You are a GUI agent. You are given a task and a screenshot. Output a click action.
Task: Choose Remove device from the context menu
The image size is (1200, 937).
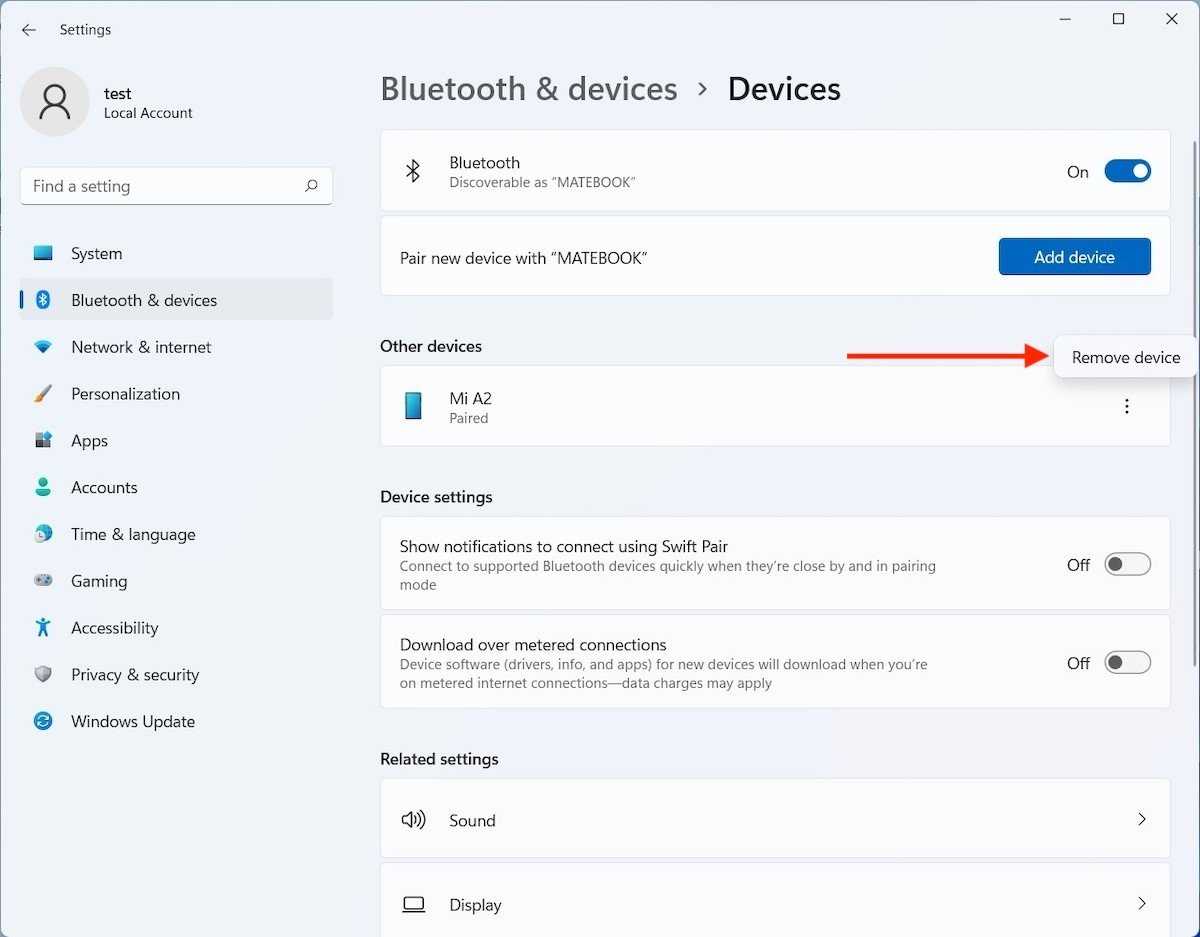click(x=1125, y=358)
